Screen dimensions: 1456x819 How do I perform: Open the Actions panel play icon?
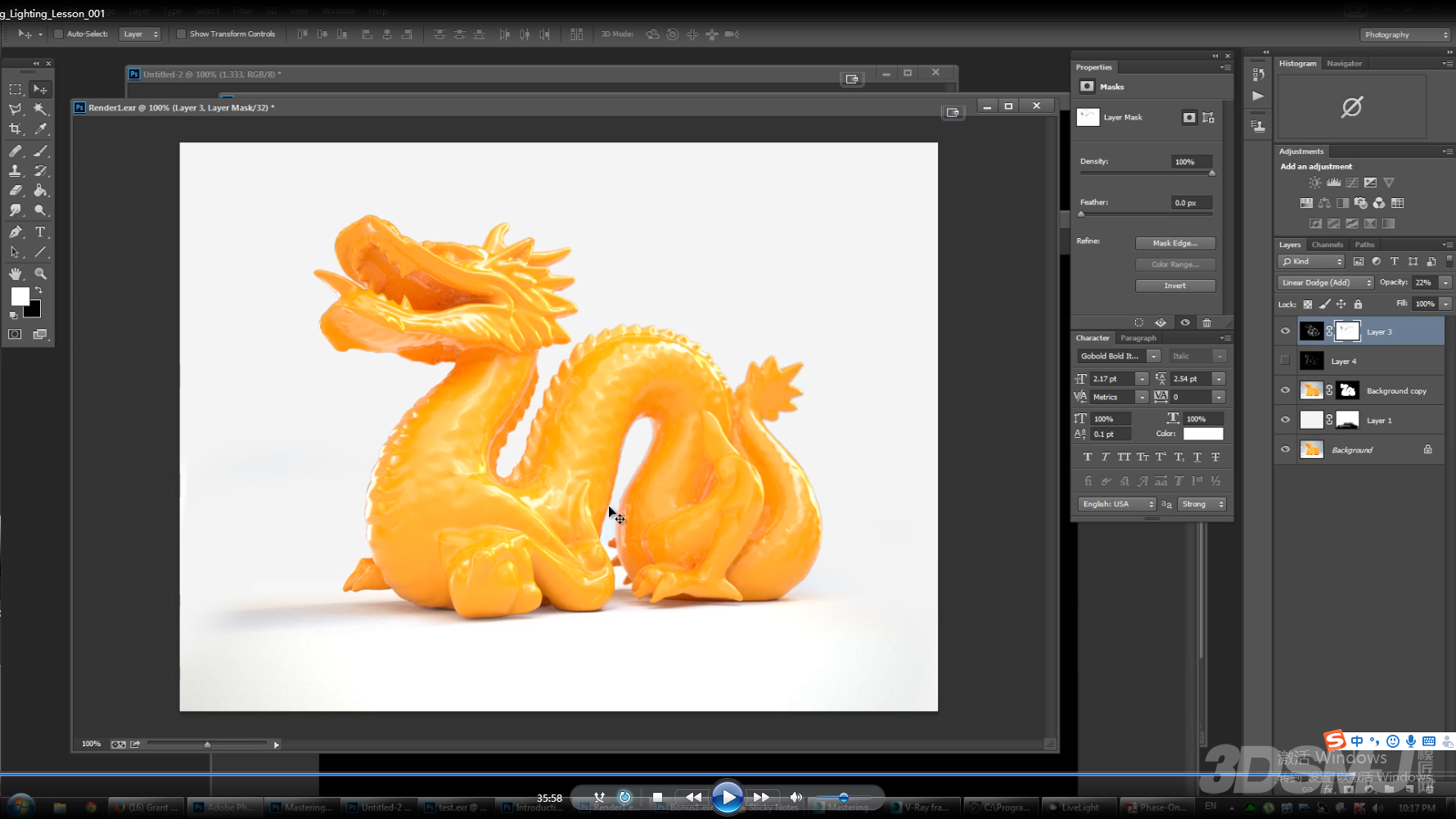pos(1258,96)
